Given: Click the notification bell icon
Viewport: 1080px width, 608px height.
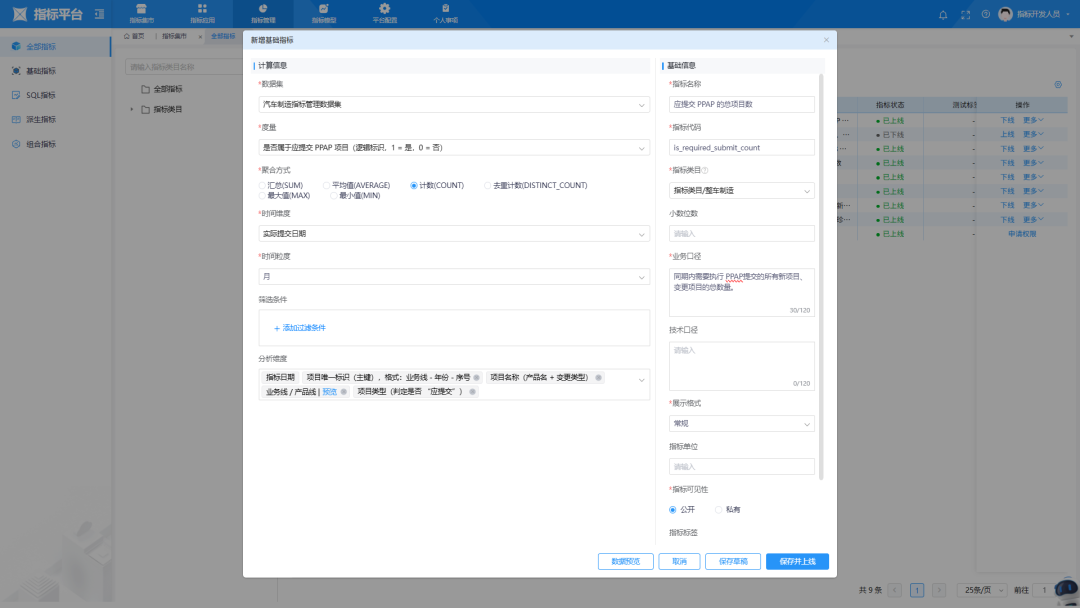Looking at the screenshot, I should tap(943, 14).
